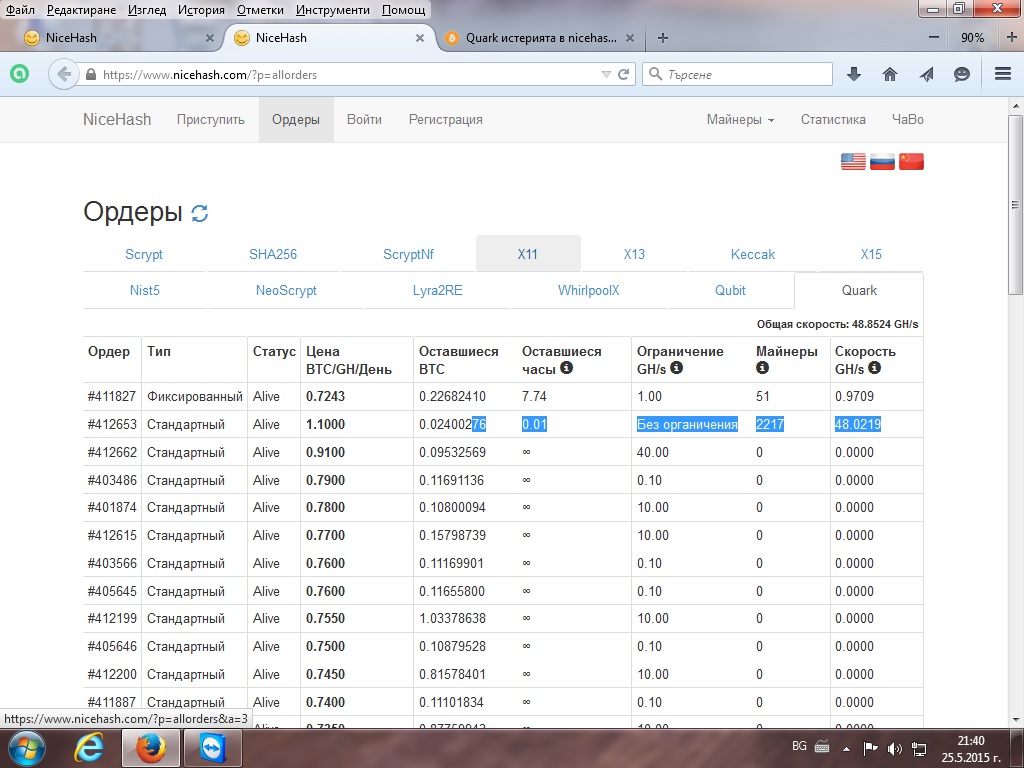The width and height of the screenshot is (1024, 768).
Task: Select the Scrypt algorithm tab
Action: tap(144, 254)
